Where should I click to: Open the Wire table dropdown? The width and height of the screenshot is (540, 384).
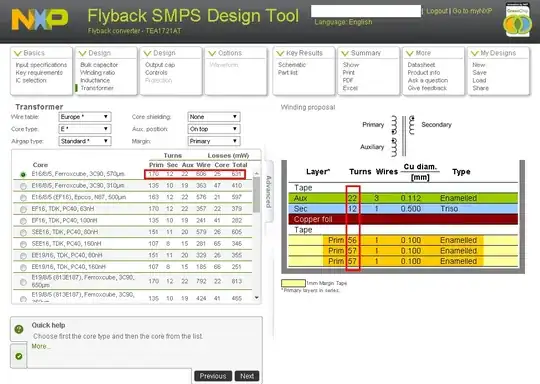pyautogui.click(x=85, y=117)
